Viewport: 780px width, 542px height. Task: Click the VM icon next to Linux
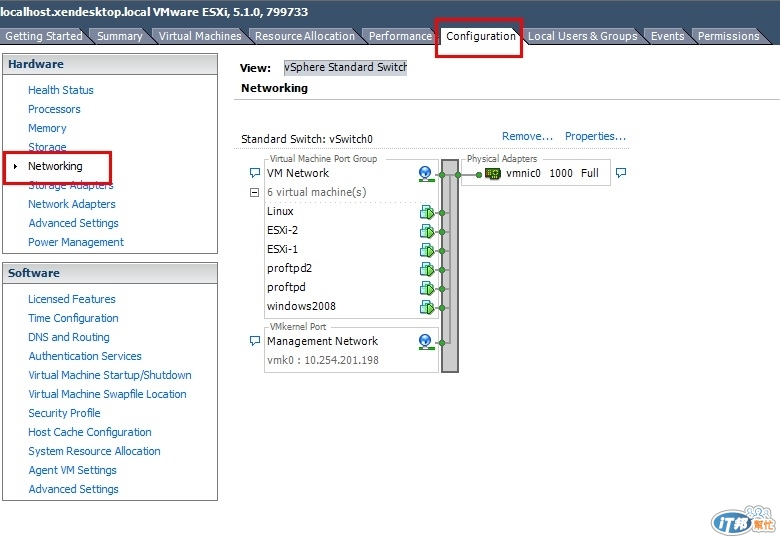click(427, 212)
